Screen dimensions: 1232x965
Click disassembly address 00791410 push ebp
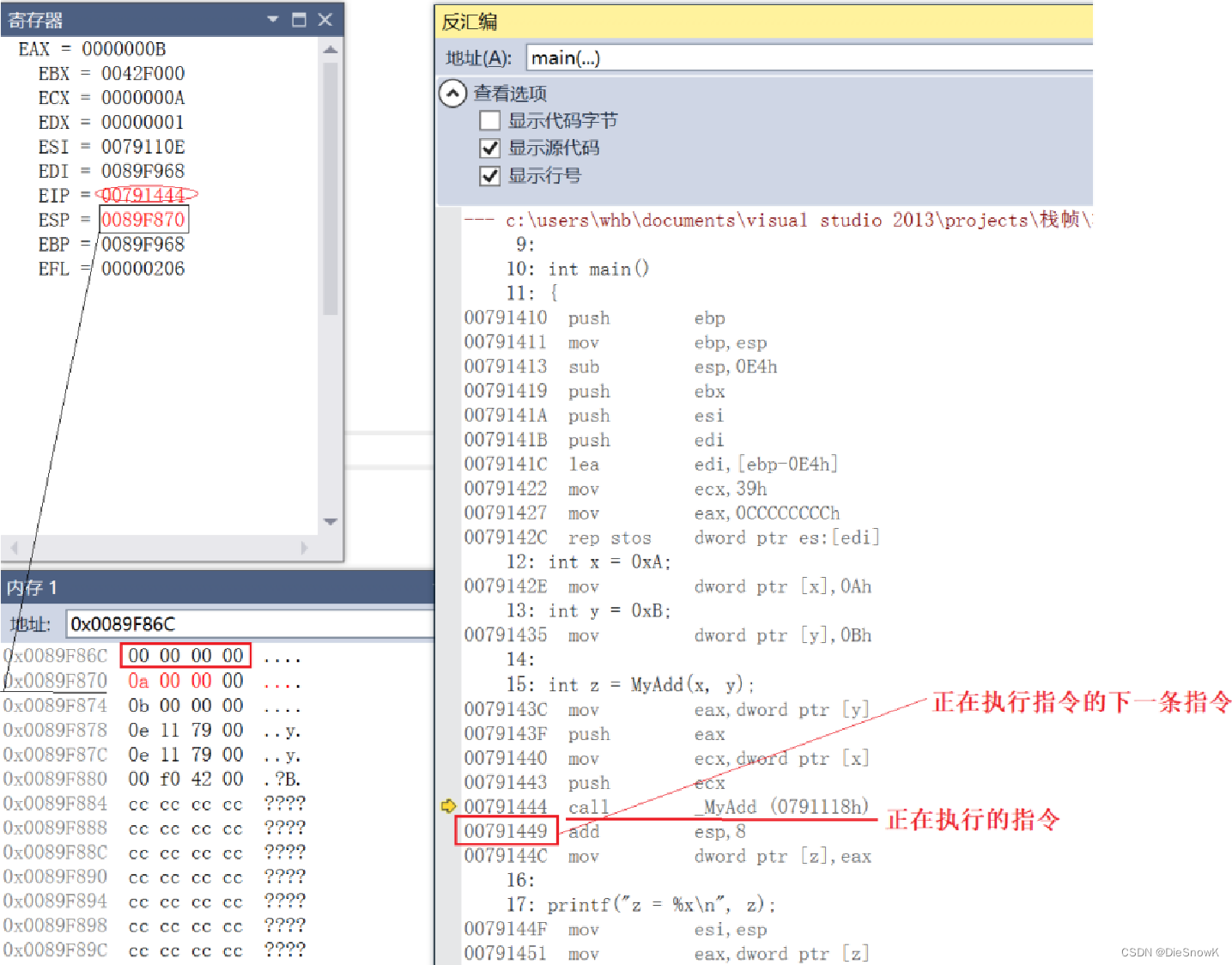(x=506, y=318)
